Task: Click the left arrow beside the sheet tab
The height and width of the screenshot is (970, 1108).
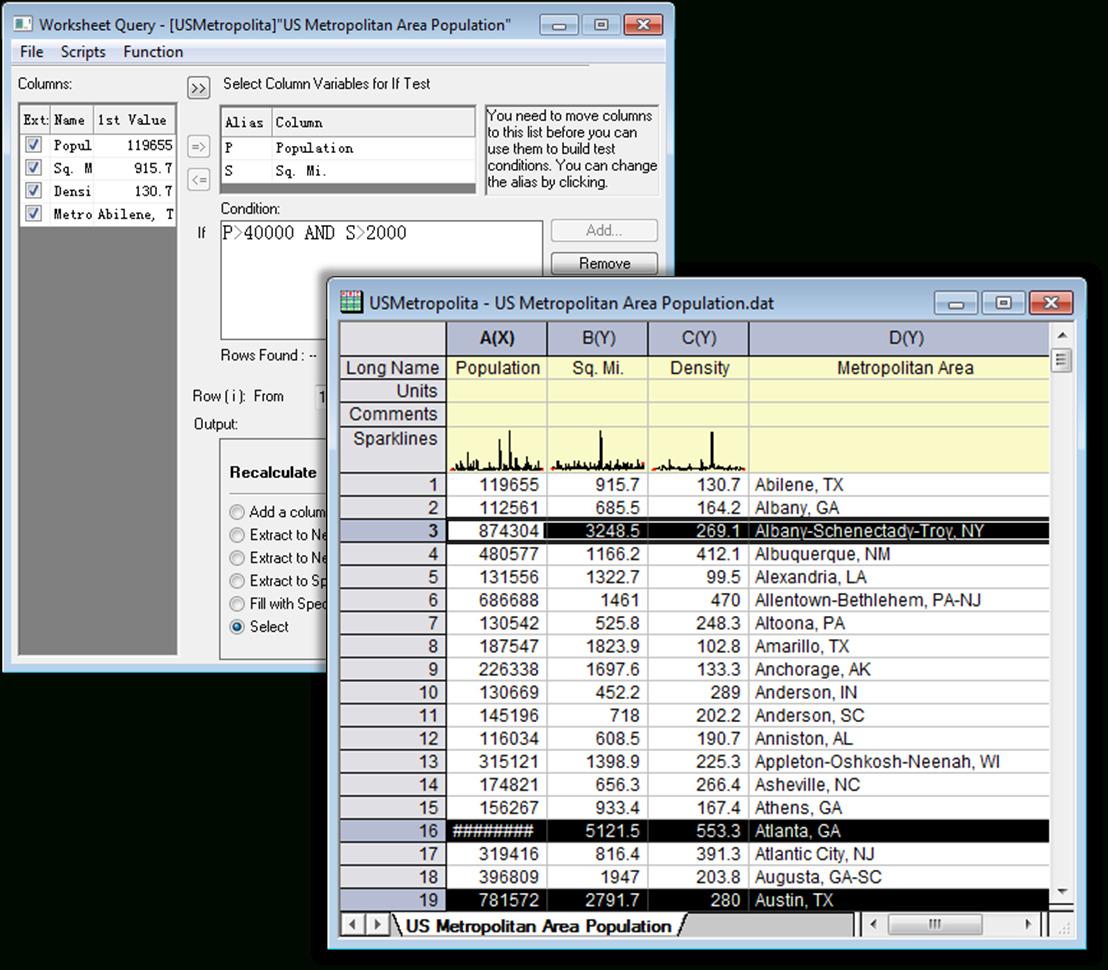Action: click(x=352, y=926)
